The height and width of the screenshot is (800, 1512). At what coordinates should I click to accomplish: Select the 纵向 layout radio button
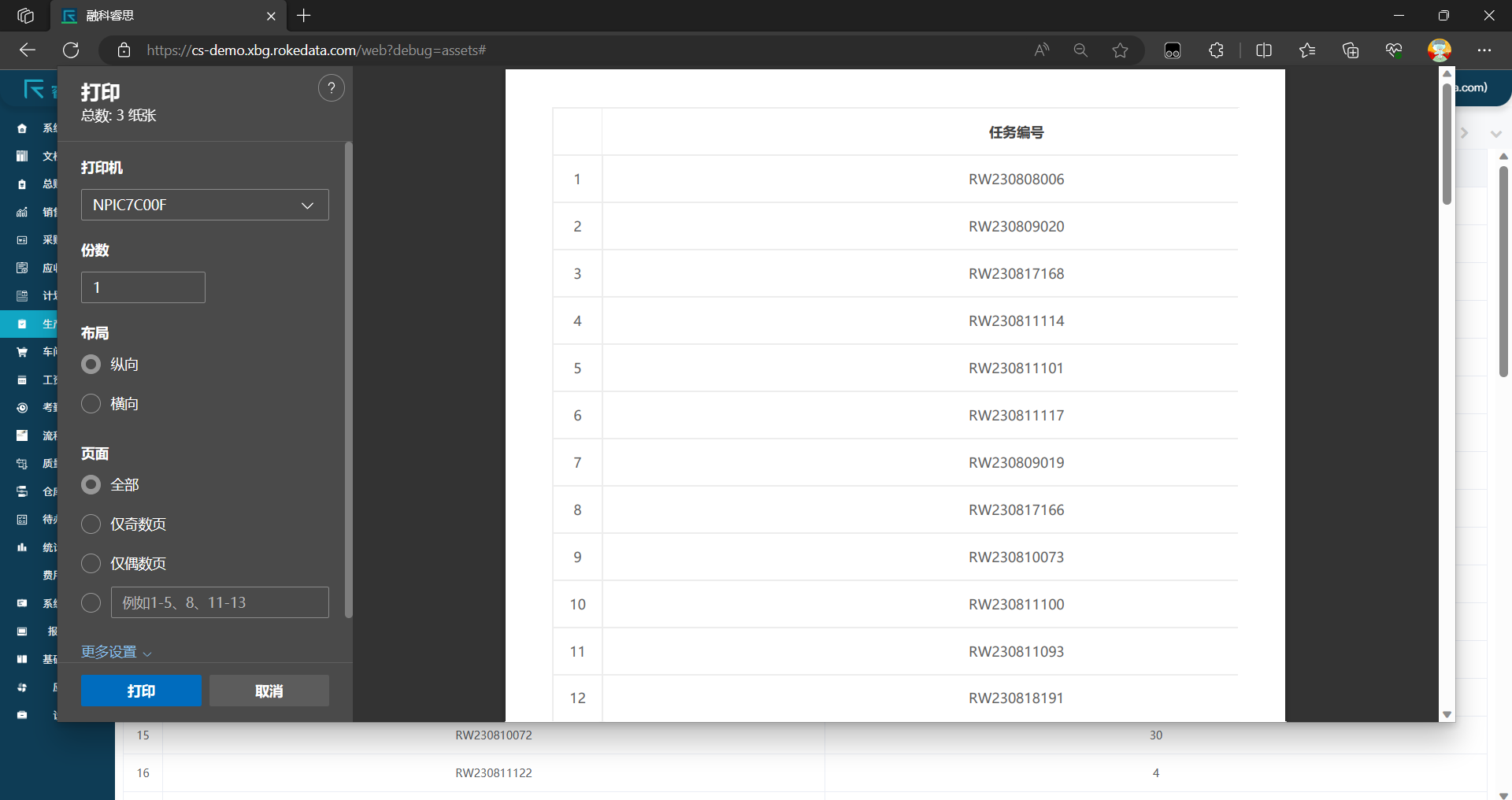click(x=91, y=364)
